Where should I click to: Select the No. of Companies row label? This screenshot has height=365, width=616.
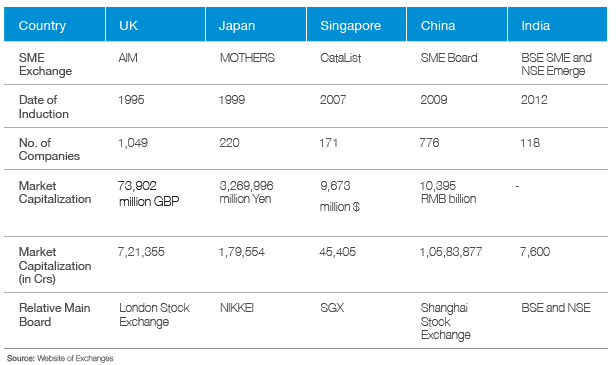tap(49, 149)
